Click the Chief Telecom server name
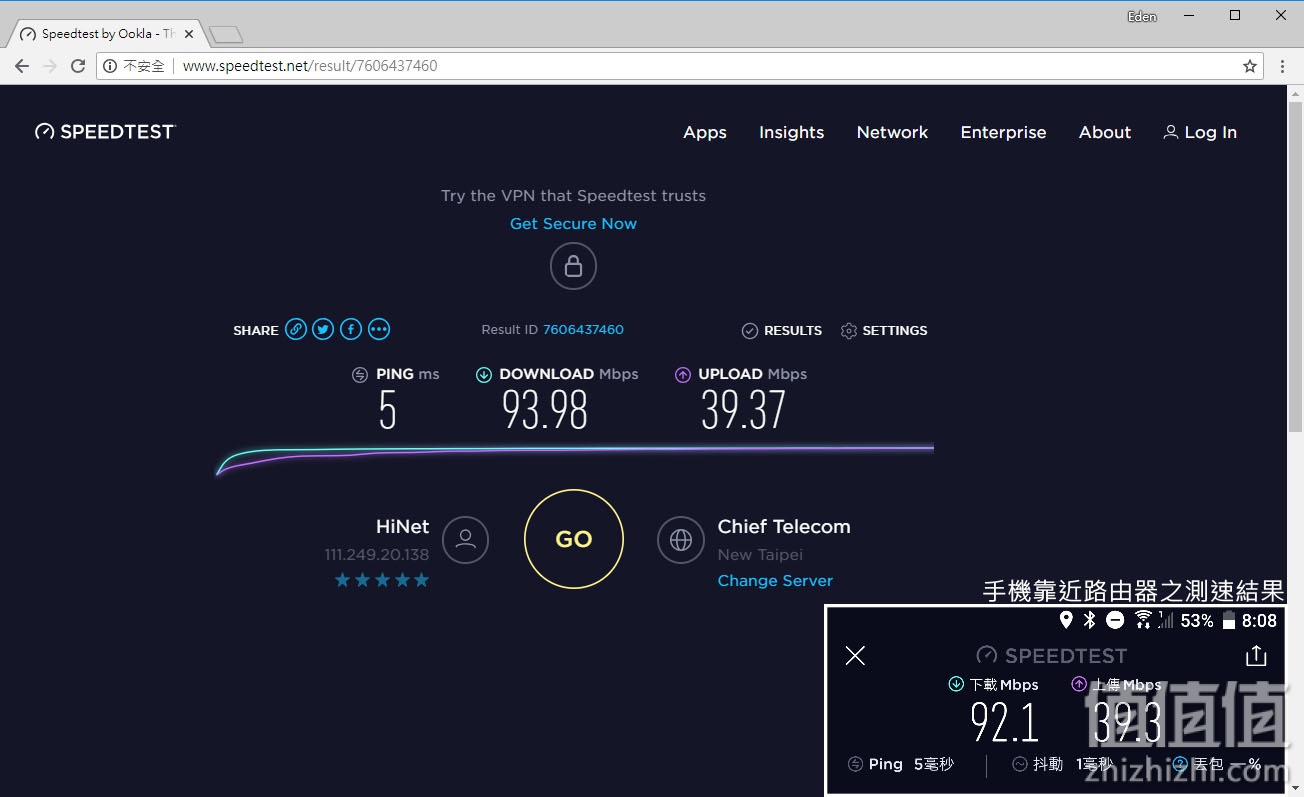Viewport: 1304px width, 797px height. click(784, 527)
